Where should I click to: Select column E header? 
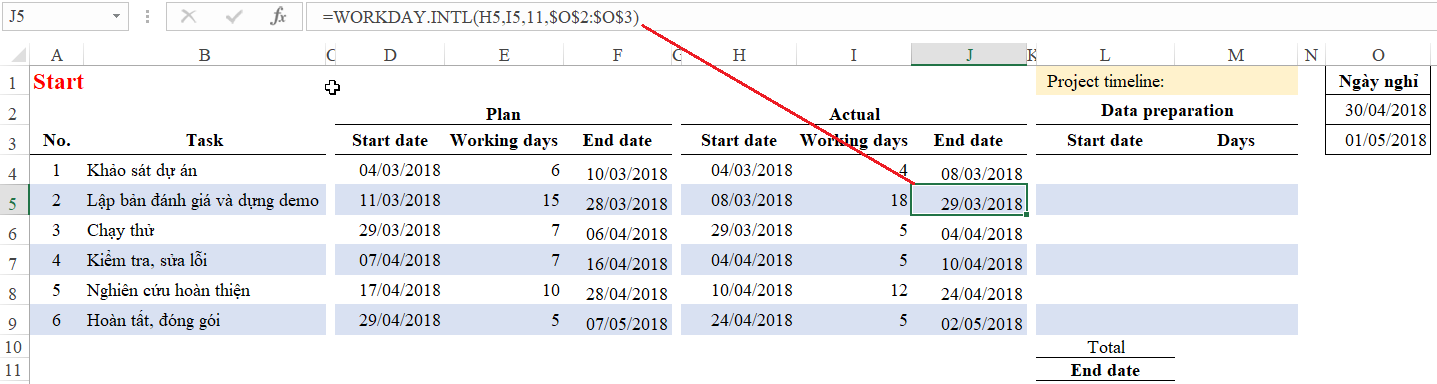pyautogui.click(x=503, y=56)
